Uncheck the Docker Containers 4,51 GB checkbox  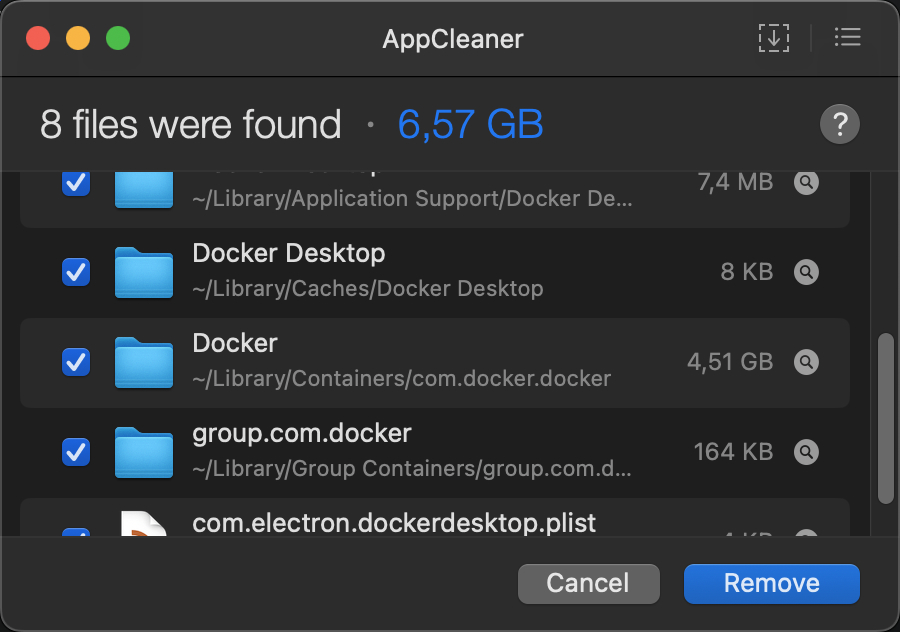tap(76, 362)
